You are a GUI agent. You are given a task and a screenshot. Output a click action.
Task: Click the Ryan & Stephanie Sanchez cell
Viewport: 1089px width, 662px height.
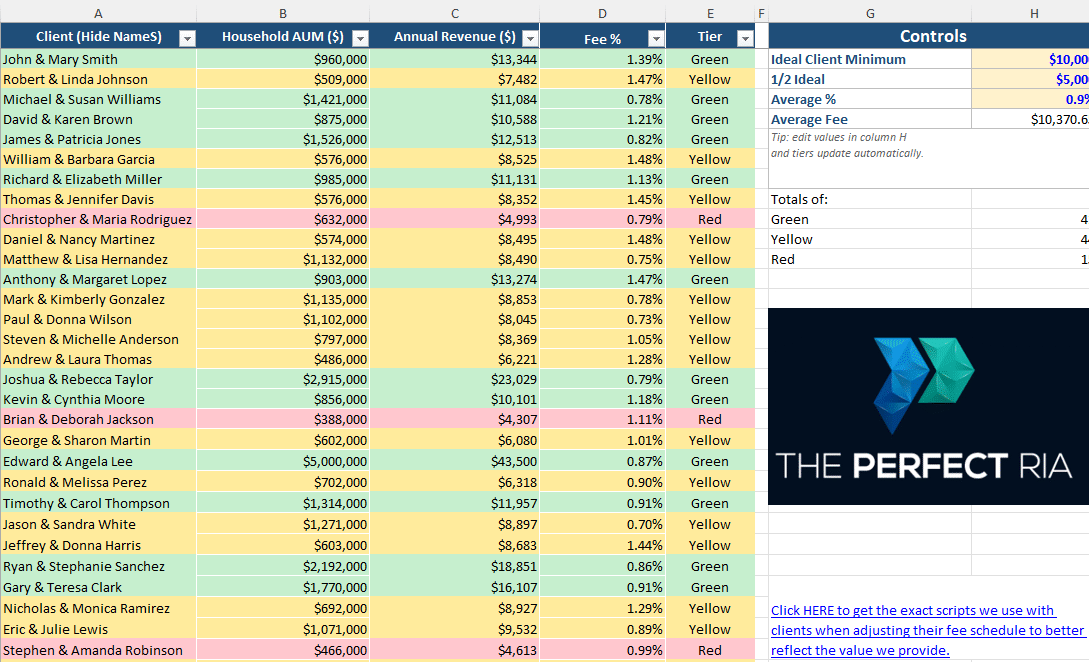99,566
